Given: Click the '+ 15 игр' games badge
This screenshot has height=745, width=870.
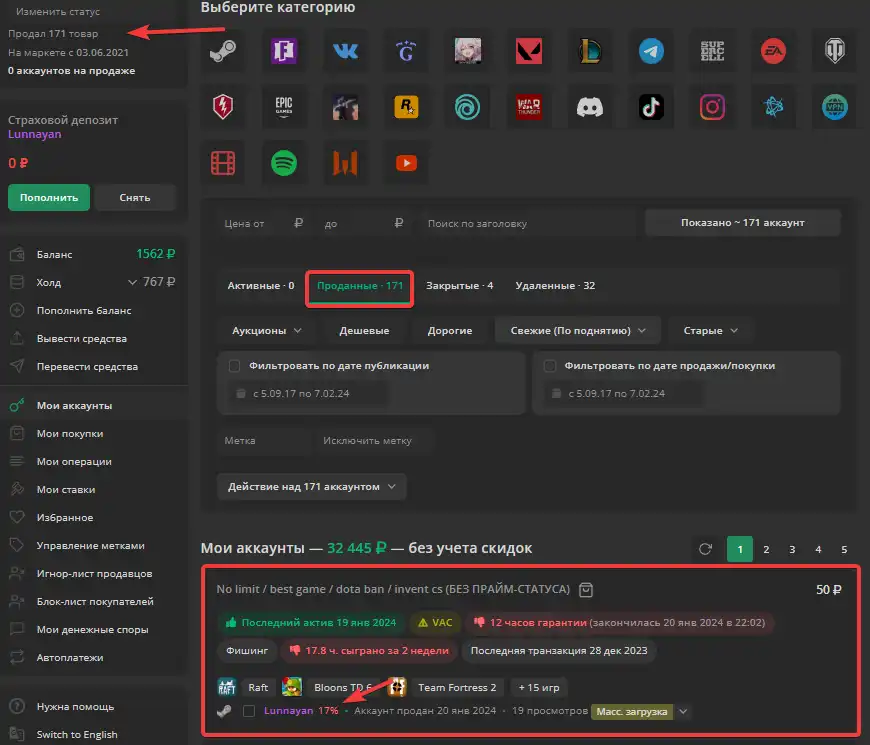Looking at the screenshot, I should click(539, 688).
